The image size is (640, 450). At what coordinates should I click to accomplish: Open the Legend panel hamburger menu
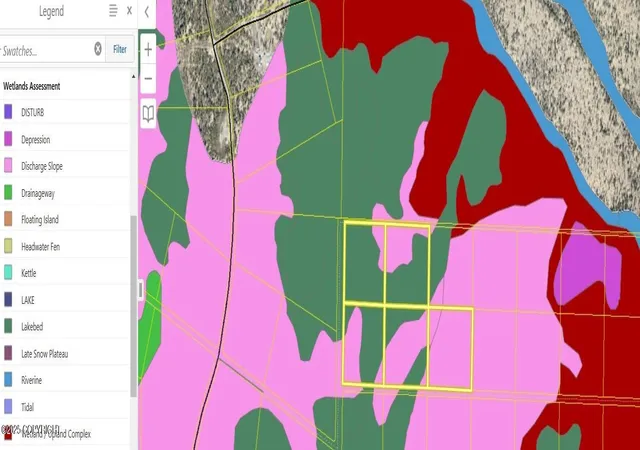coord(113,11)
